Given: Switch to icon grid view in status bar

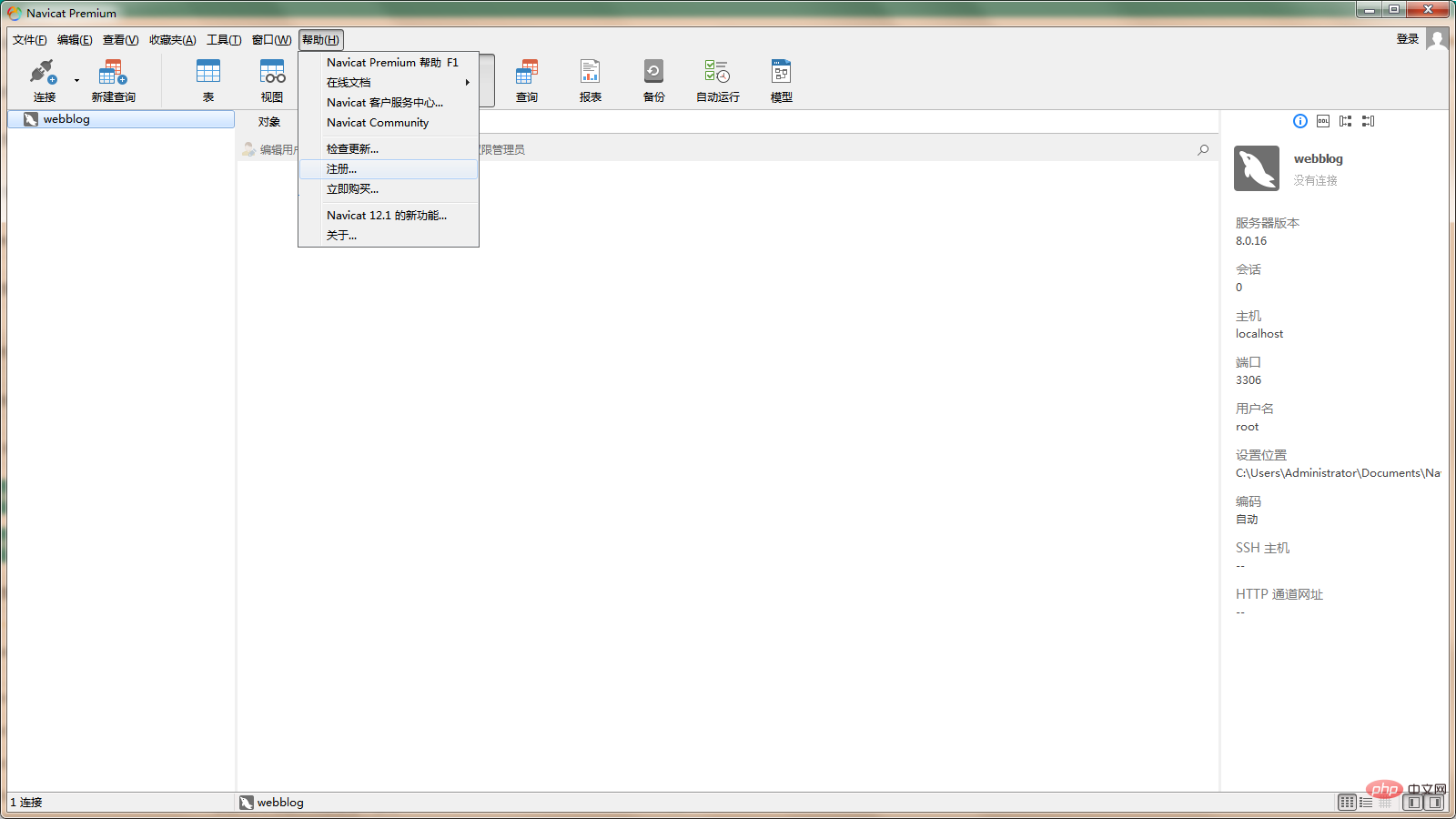Looking at the screenshot, I should click(1347, 803).
